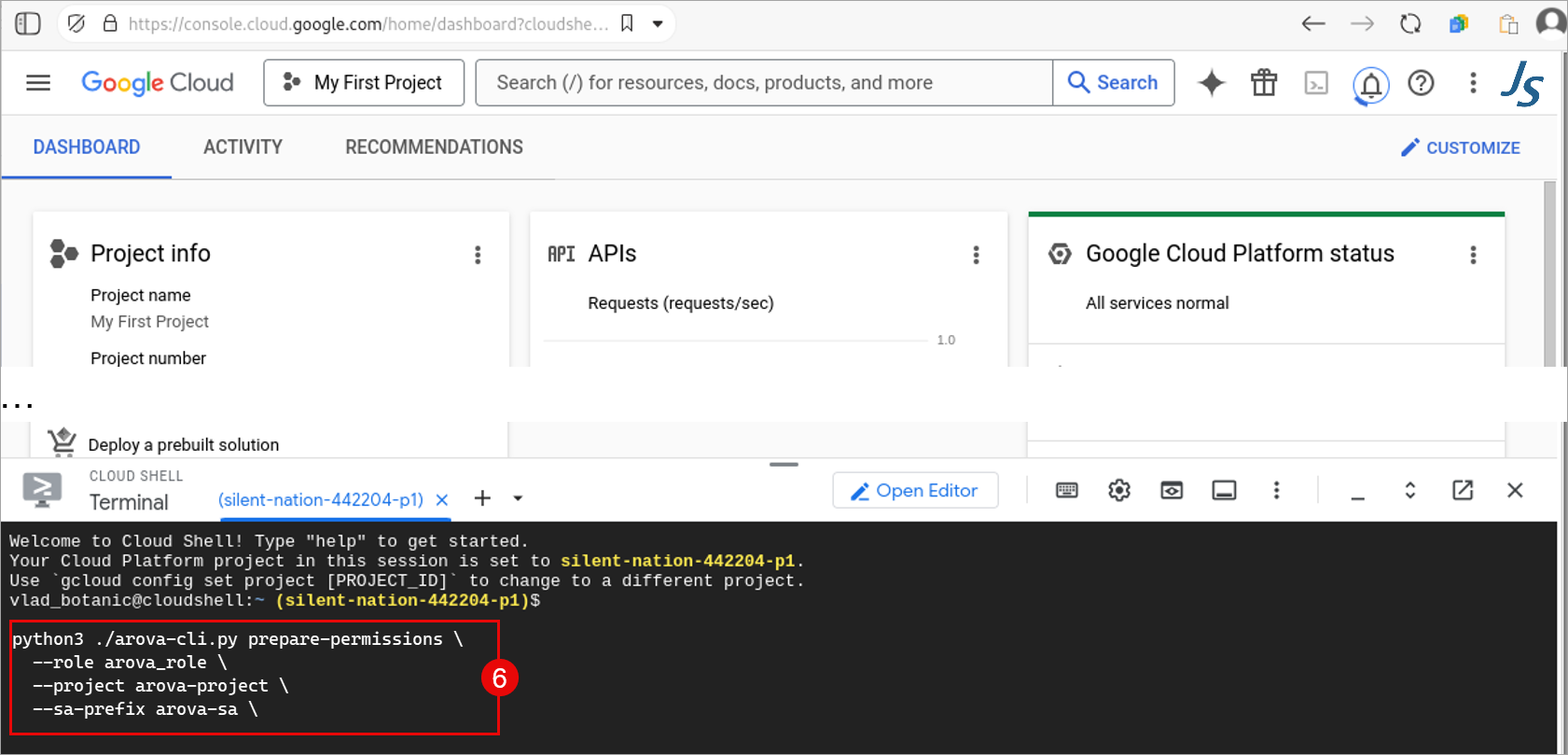Open the free trial gift icon
The height and width of the screenshot is (755, 1568).
[x=1264, y=83]
